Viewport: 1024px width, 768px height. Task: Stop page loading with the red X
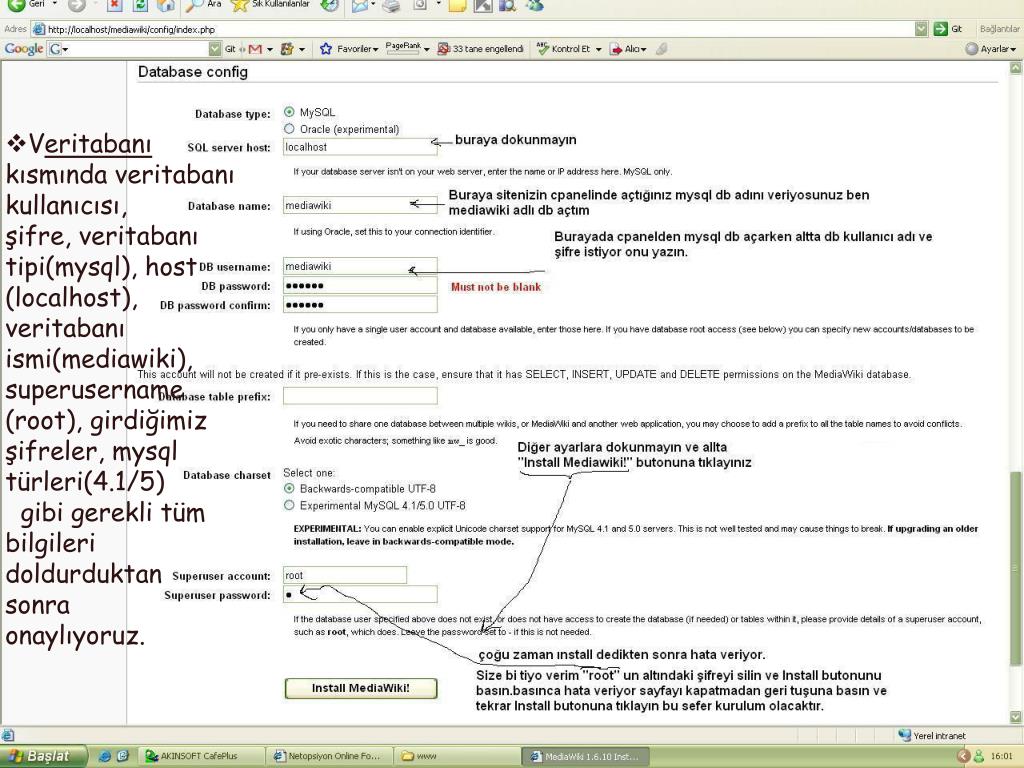114,6
